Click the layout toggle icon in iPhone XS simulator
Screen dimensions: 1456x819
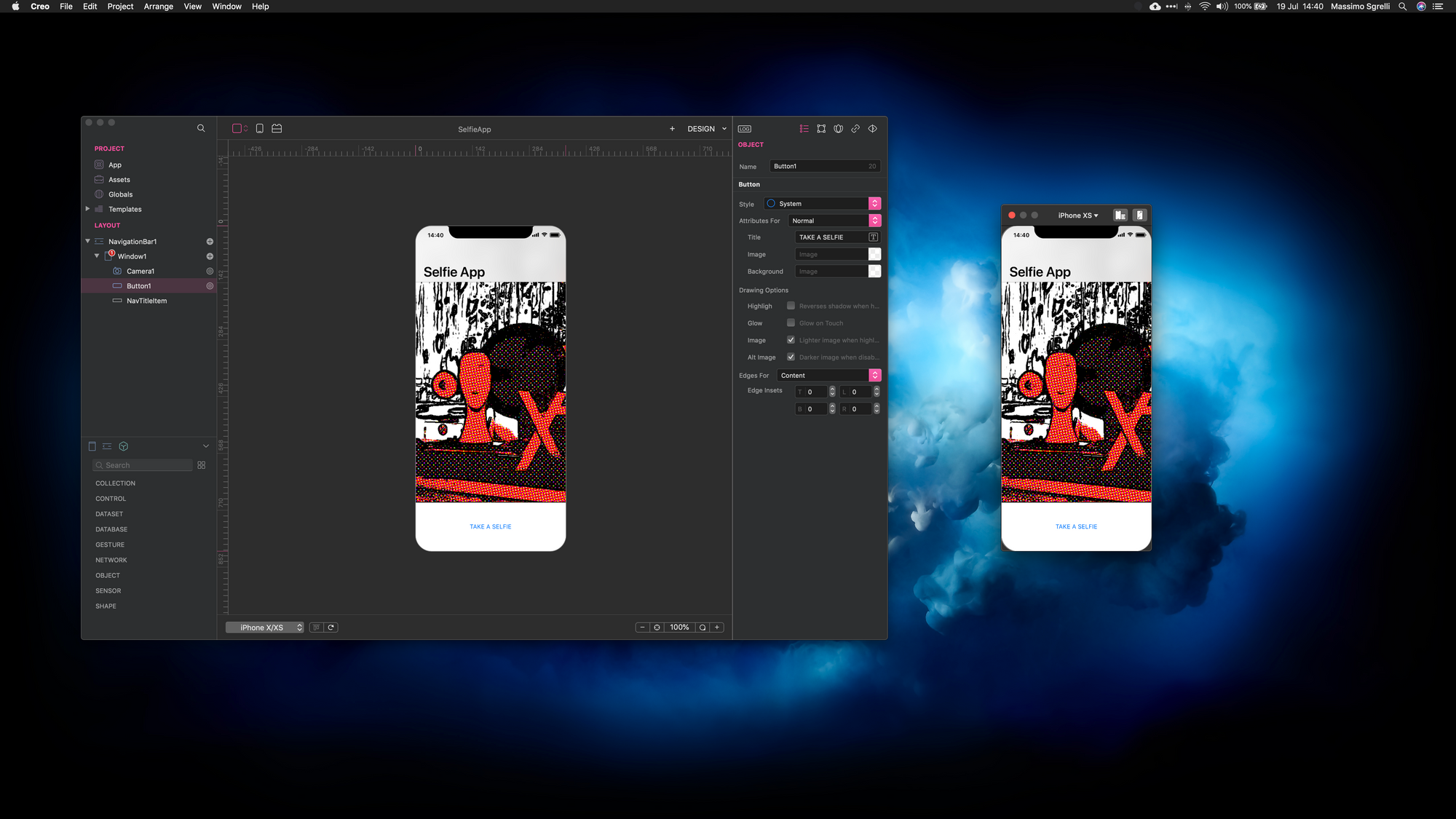pos(1120,215)
